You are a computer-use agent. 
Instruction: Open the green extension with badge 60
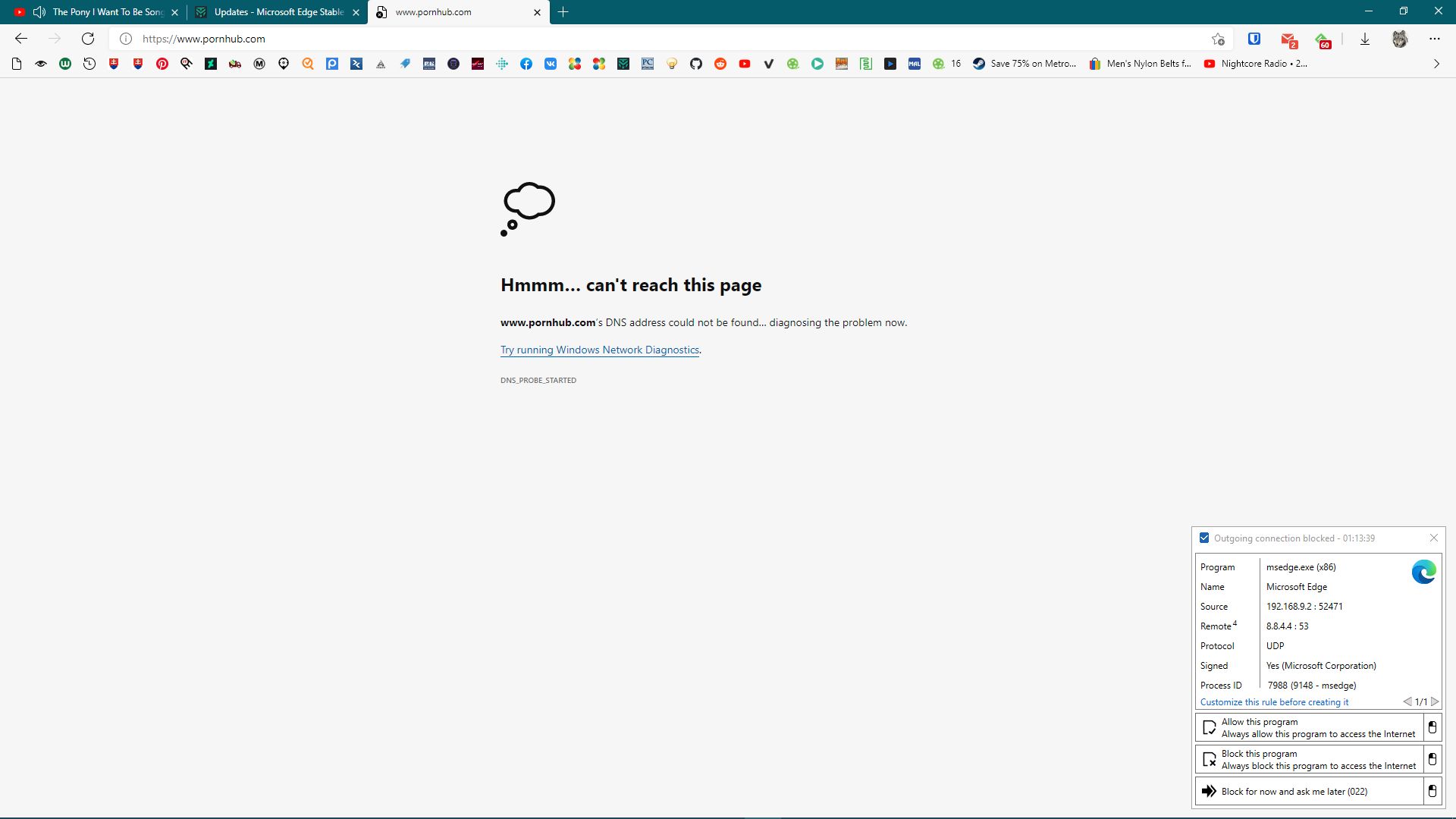pos(1323,39)
